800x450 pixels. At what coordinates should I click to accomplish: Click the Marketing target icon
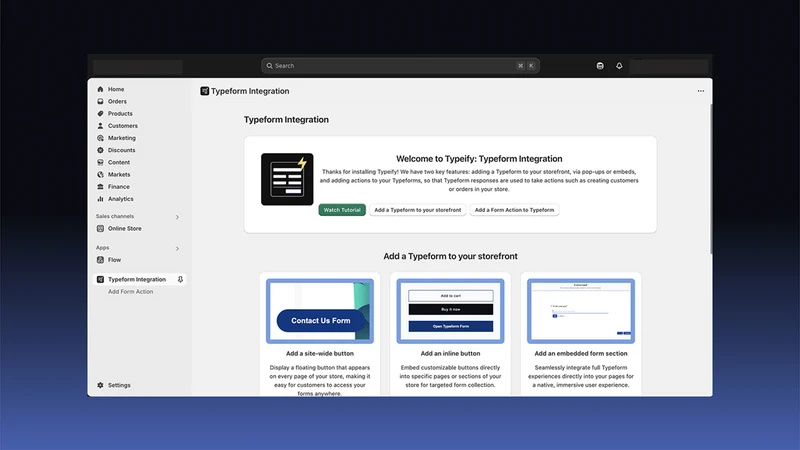click(x=100, y=138)
